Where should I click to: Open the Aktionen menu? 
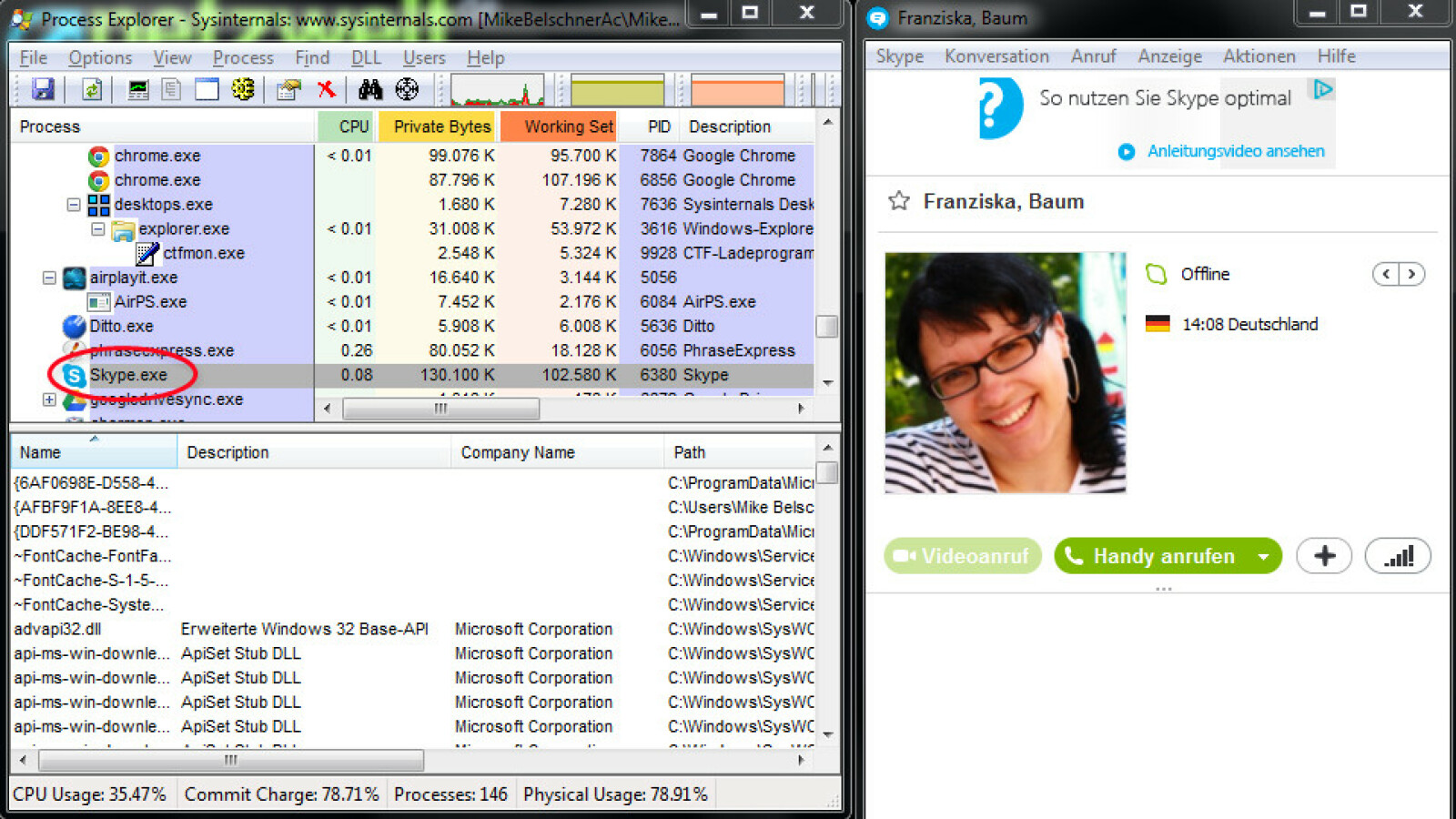[x=1259, y=56]
